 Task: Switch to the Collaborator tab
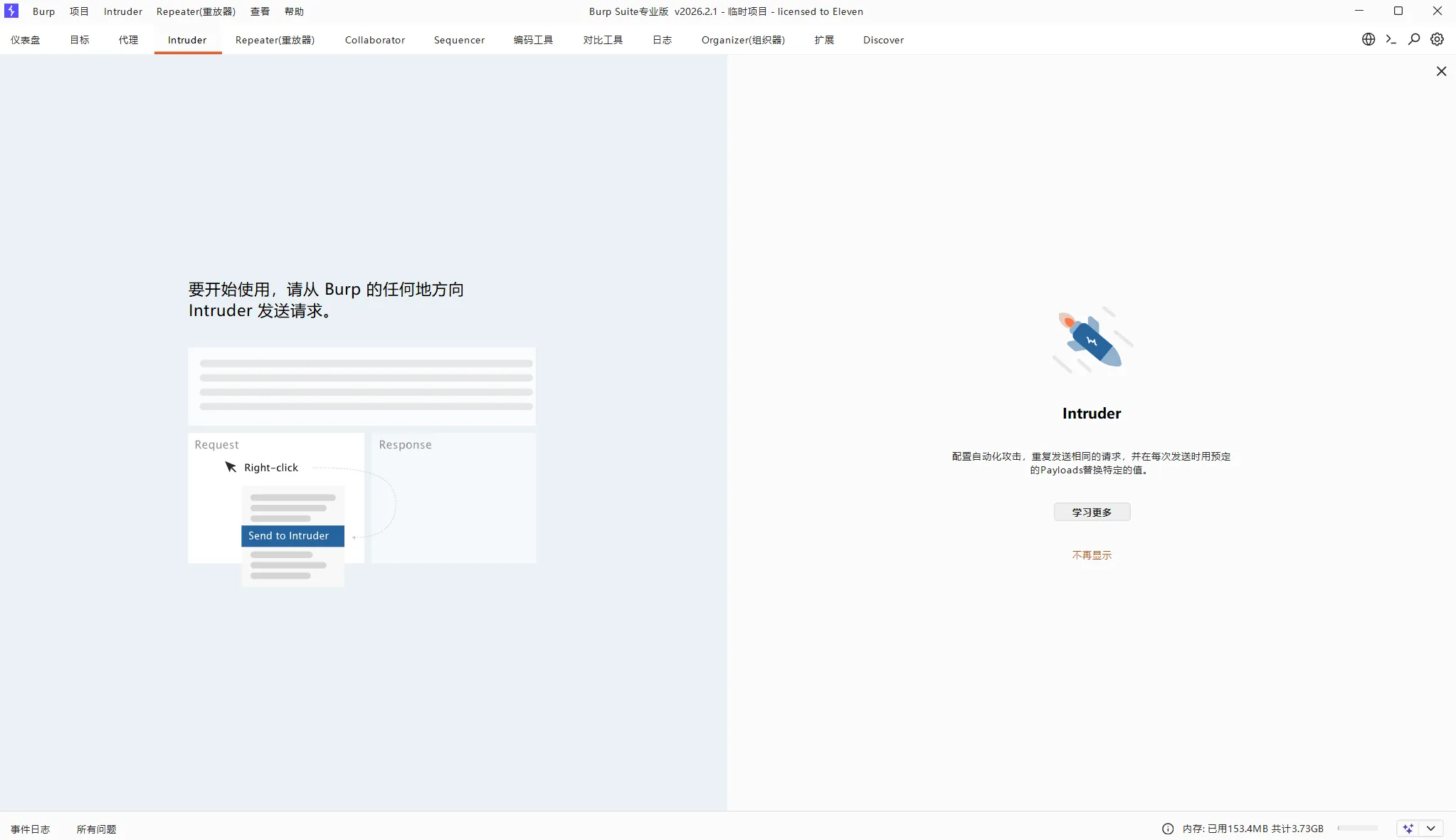[x=375, y=40]
